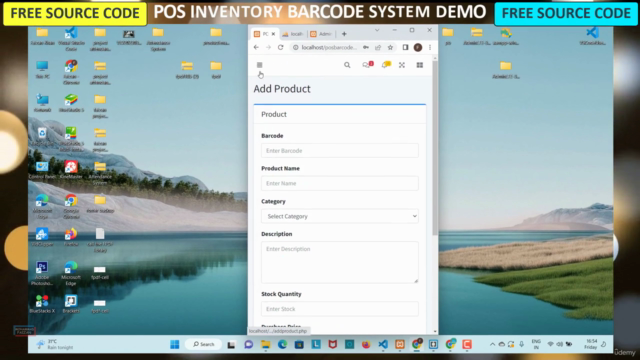Select the BlueStacks X desktop shortcut
This screenshot has width=640, height=360.
42,304
